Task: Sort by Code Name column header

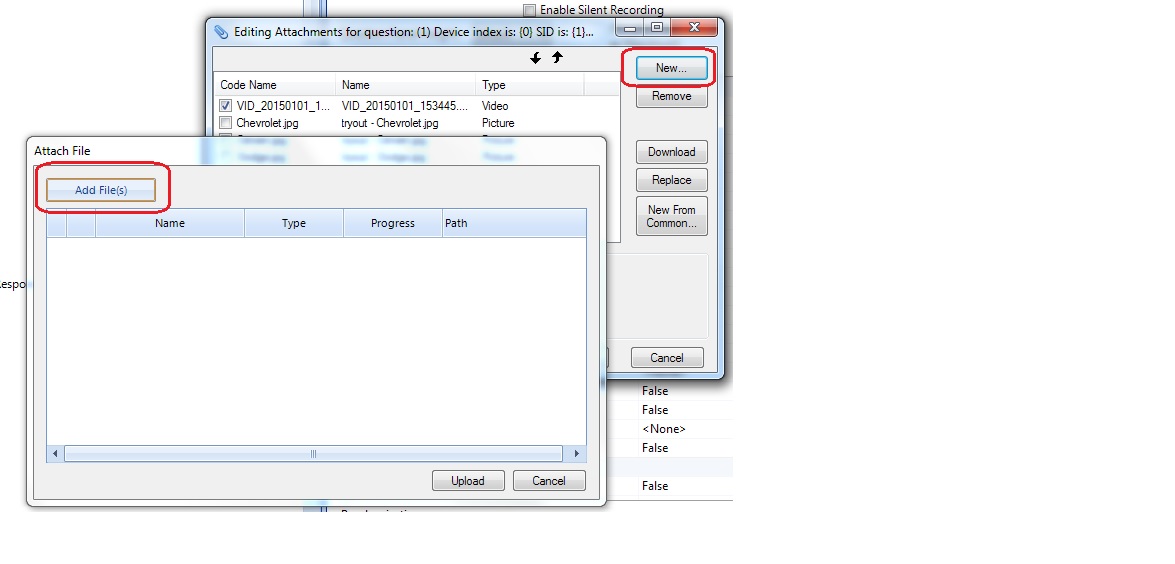Action: 275,85
